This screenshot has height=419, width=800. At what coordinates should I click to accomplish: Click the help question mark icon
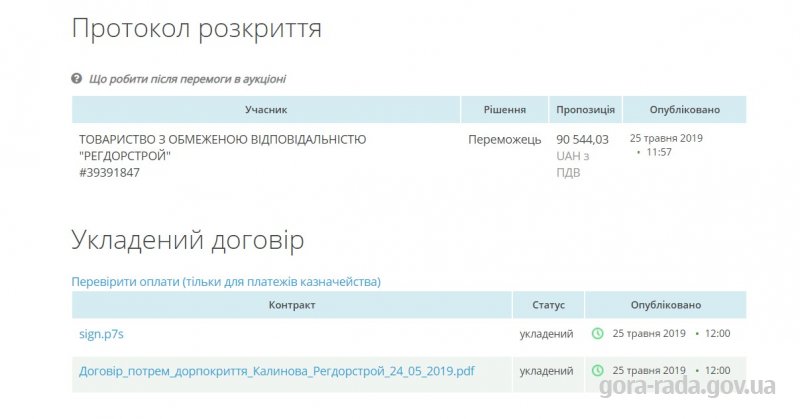click(x=77, y=79)
